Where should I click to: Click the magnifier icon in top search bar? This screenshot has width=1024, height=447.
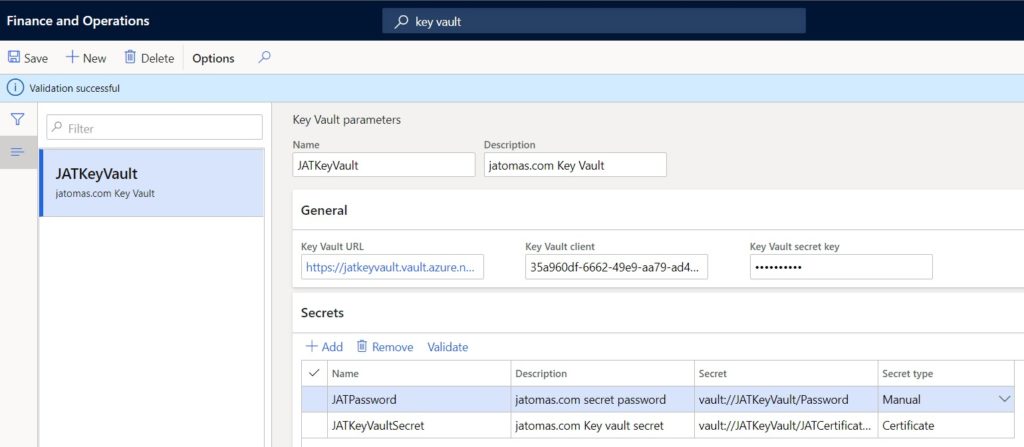pyautogui.click(x=401, y=22)
